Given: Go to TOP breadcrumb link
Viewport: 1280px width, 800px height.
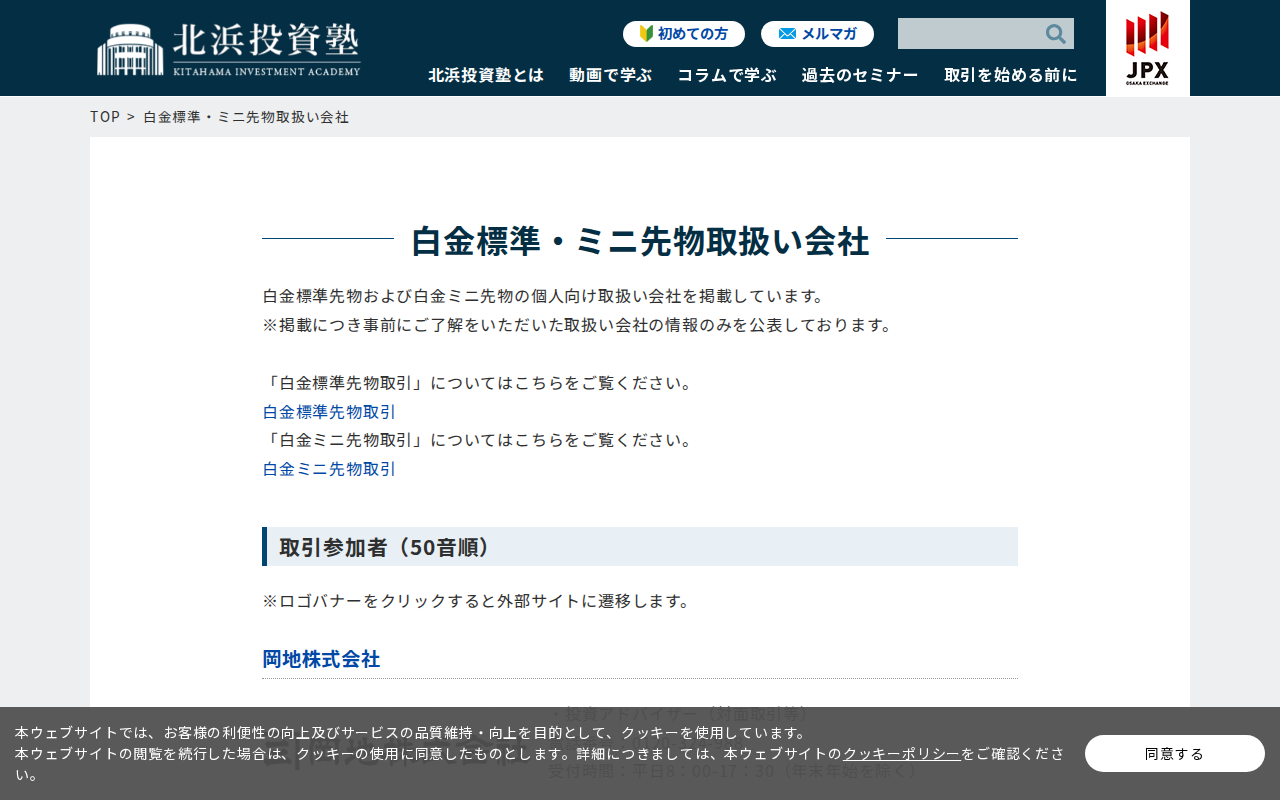Looking at the screenshot, I should coord(105,117).
